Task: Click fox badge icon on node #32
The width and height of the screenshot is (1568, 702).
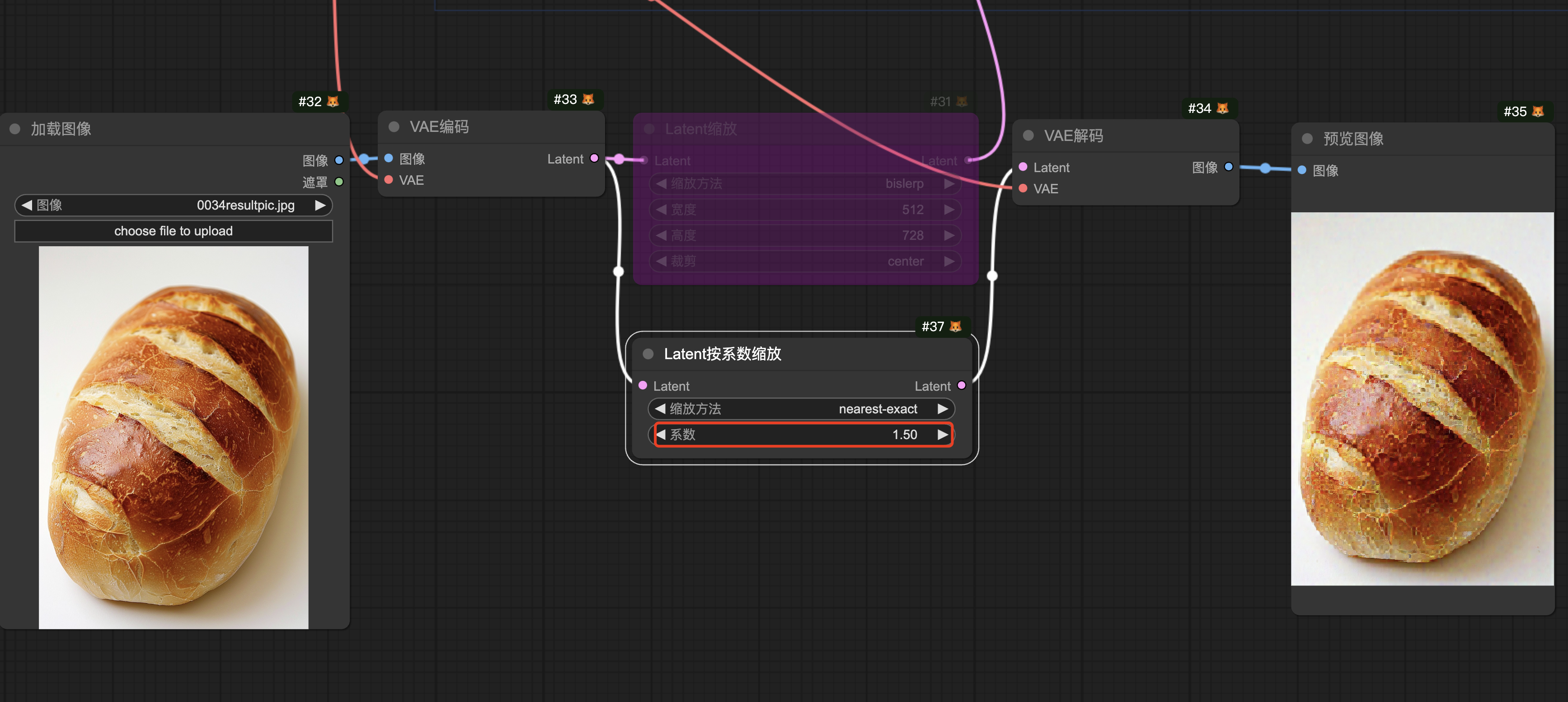Action: 332,102
